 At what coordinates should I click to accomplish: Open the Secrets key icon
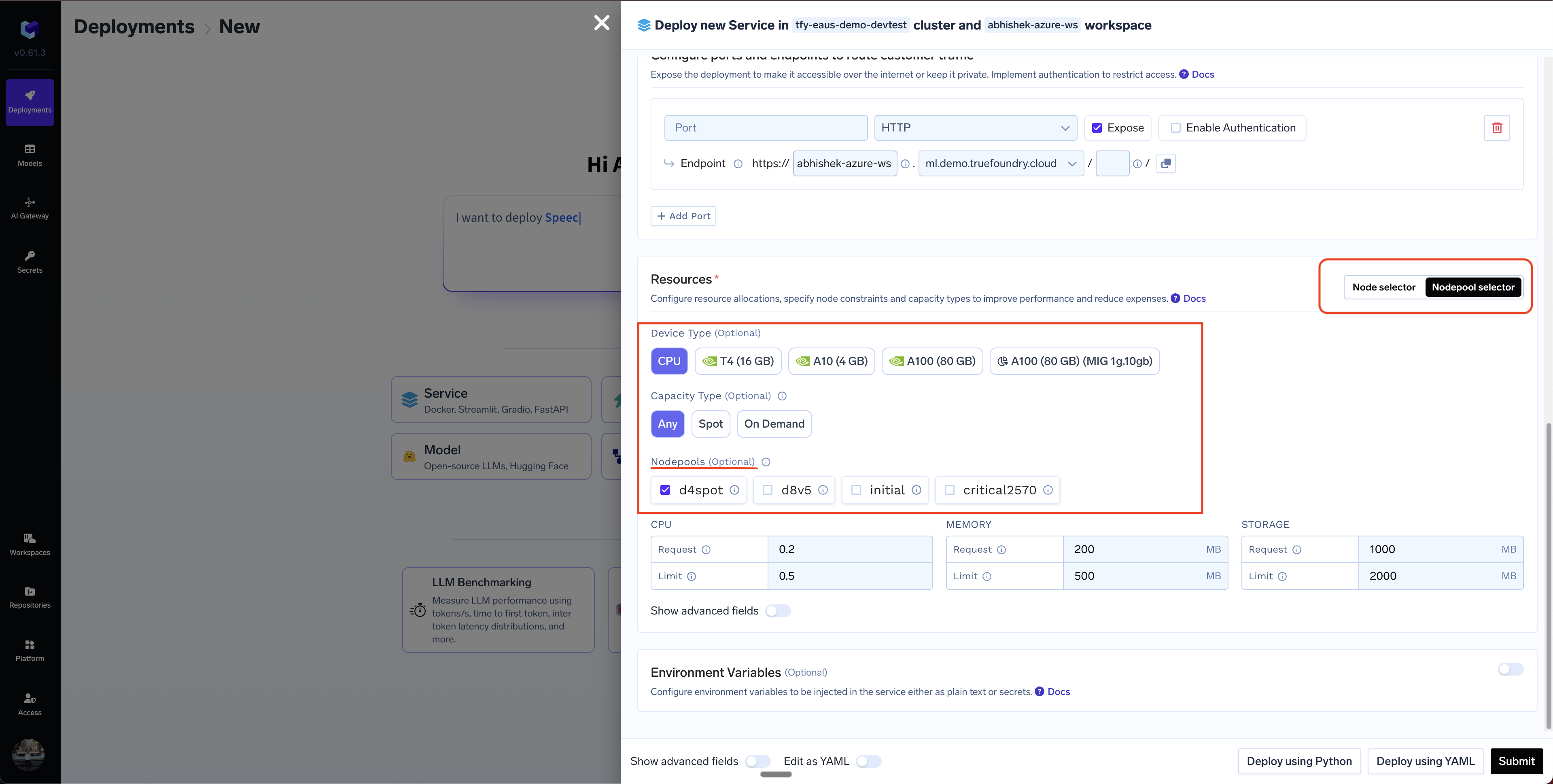(30, 261)
